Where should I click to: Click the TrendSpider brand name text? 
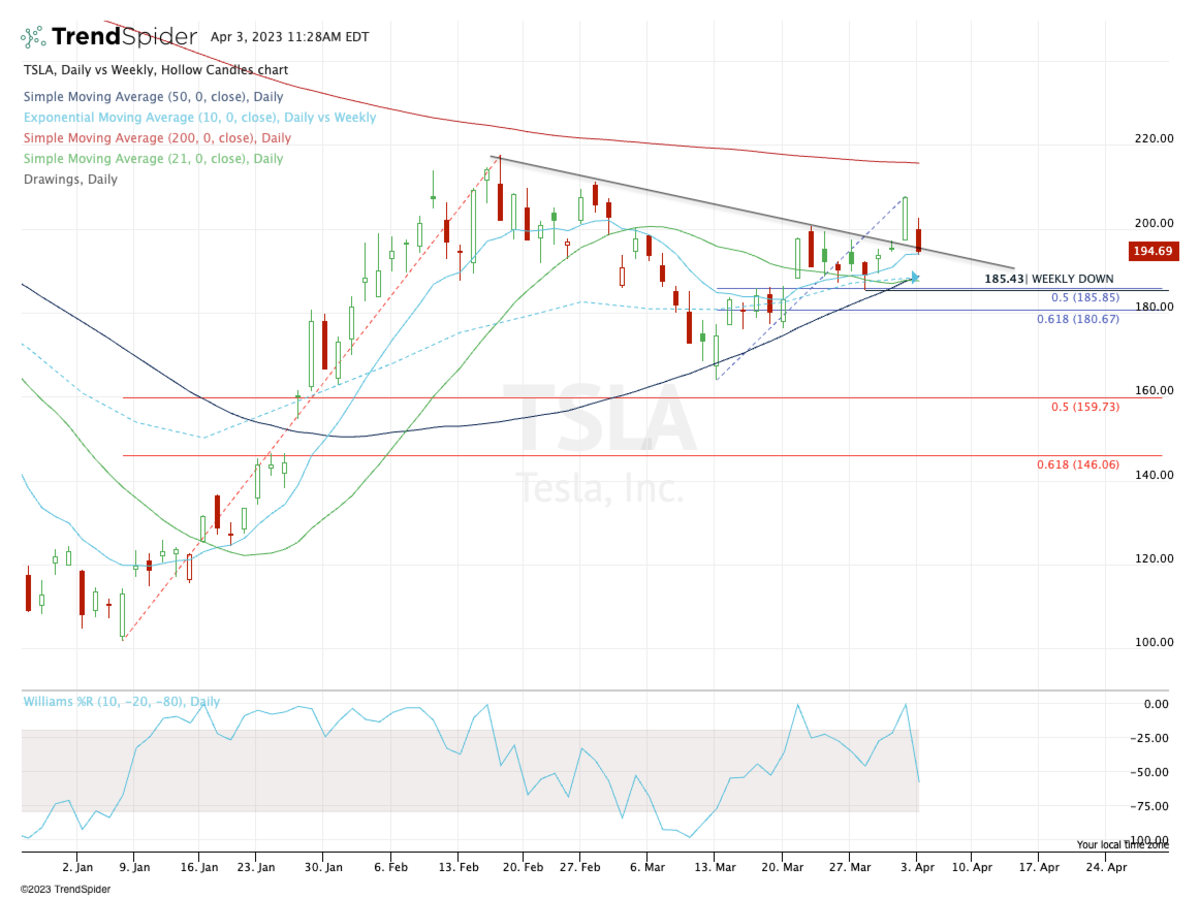pos(124,38)
